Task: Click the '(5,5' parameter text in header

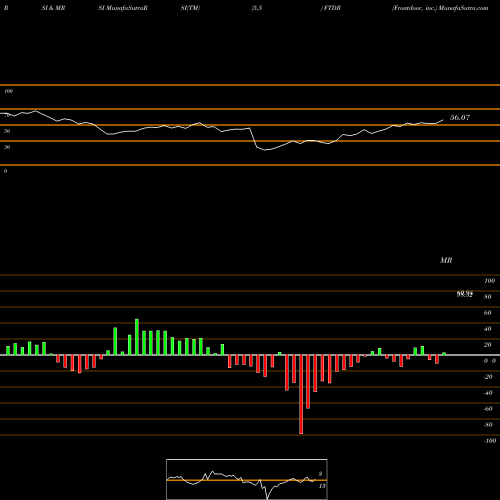Action: (257, 8)
